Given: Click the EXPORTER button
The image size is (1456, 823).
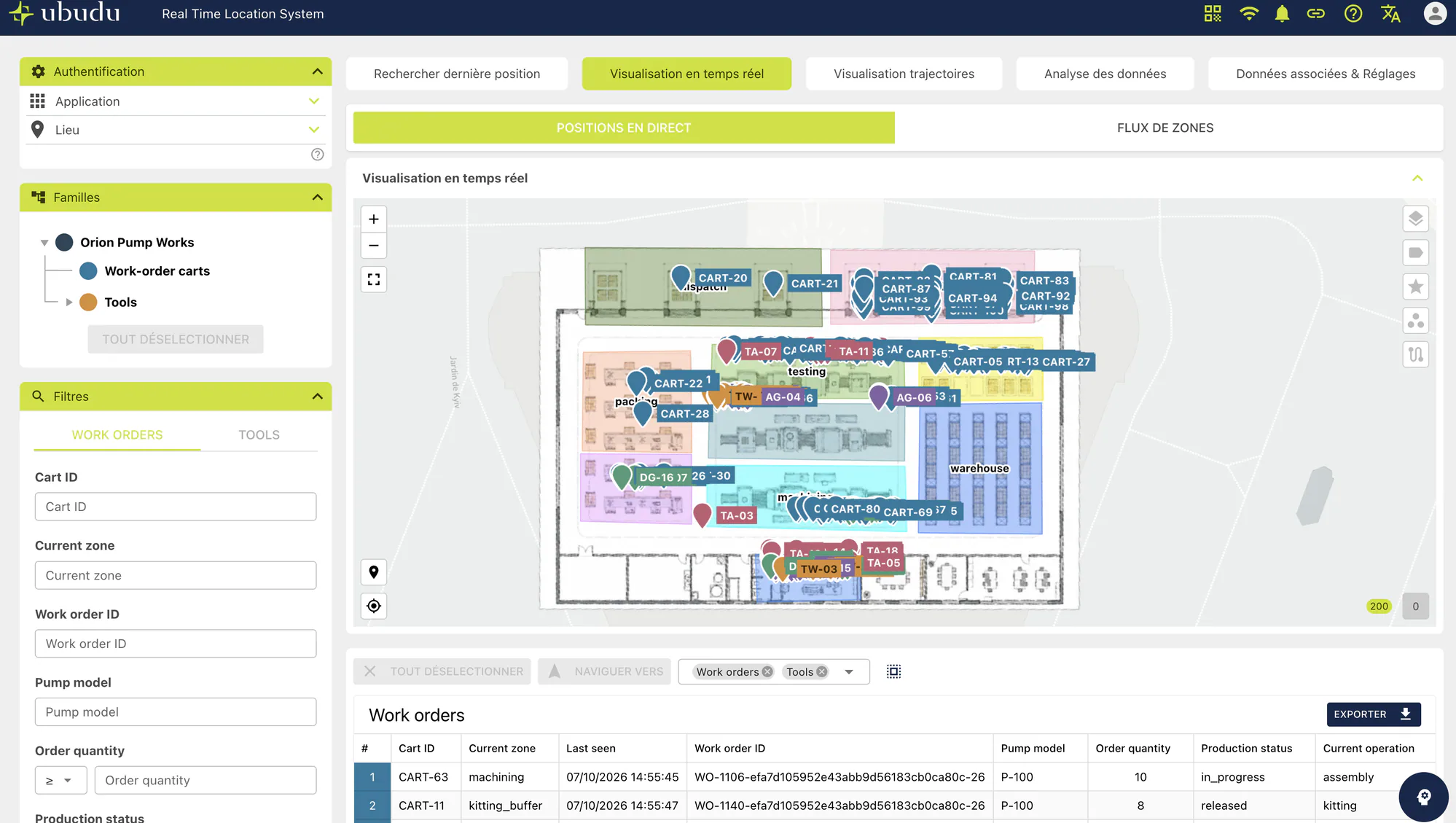Looking at the screenshot, I should [x=1373, y=714].
